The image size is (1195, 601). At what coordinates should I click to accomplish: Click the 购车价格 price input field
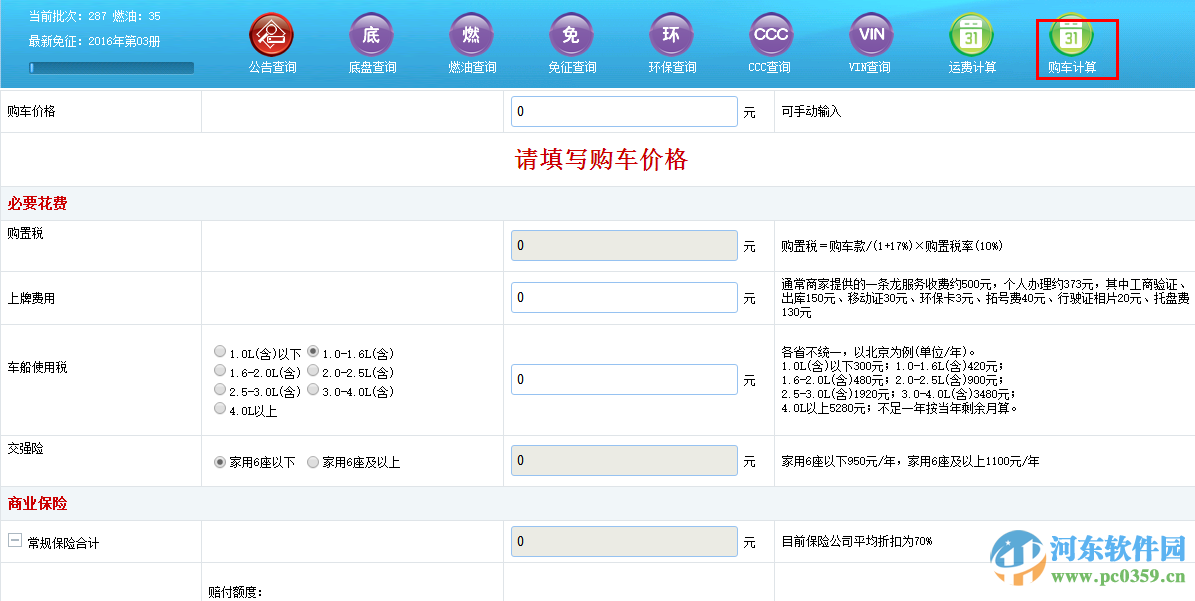[623, 111]
